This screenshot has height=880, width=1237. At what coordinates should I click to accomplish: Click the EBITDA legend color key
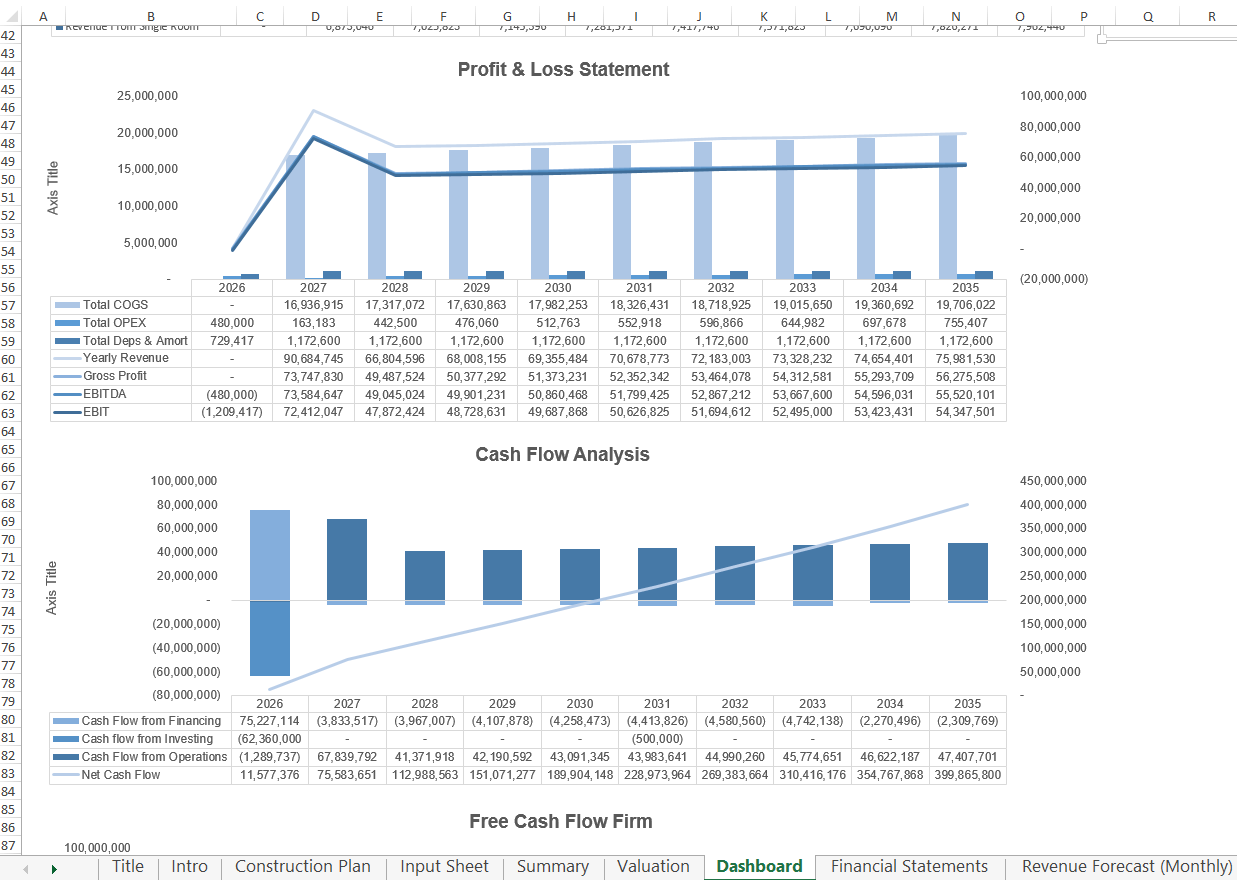70,395
